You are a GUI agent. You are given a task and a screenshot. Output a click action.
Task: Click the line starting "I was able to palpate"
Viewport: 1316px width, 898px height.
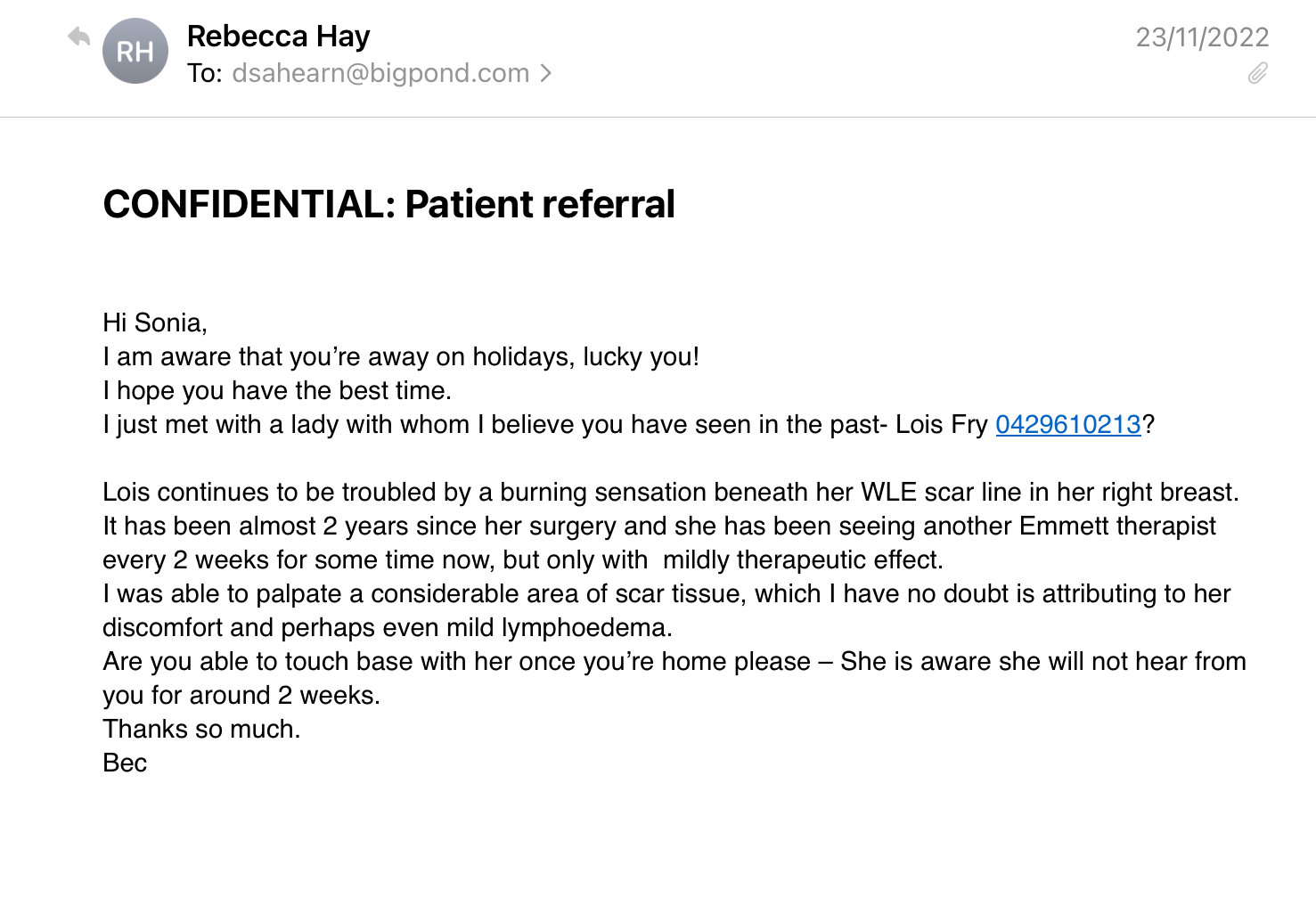(x=666, y=594)
